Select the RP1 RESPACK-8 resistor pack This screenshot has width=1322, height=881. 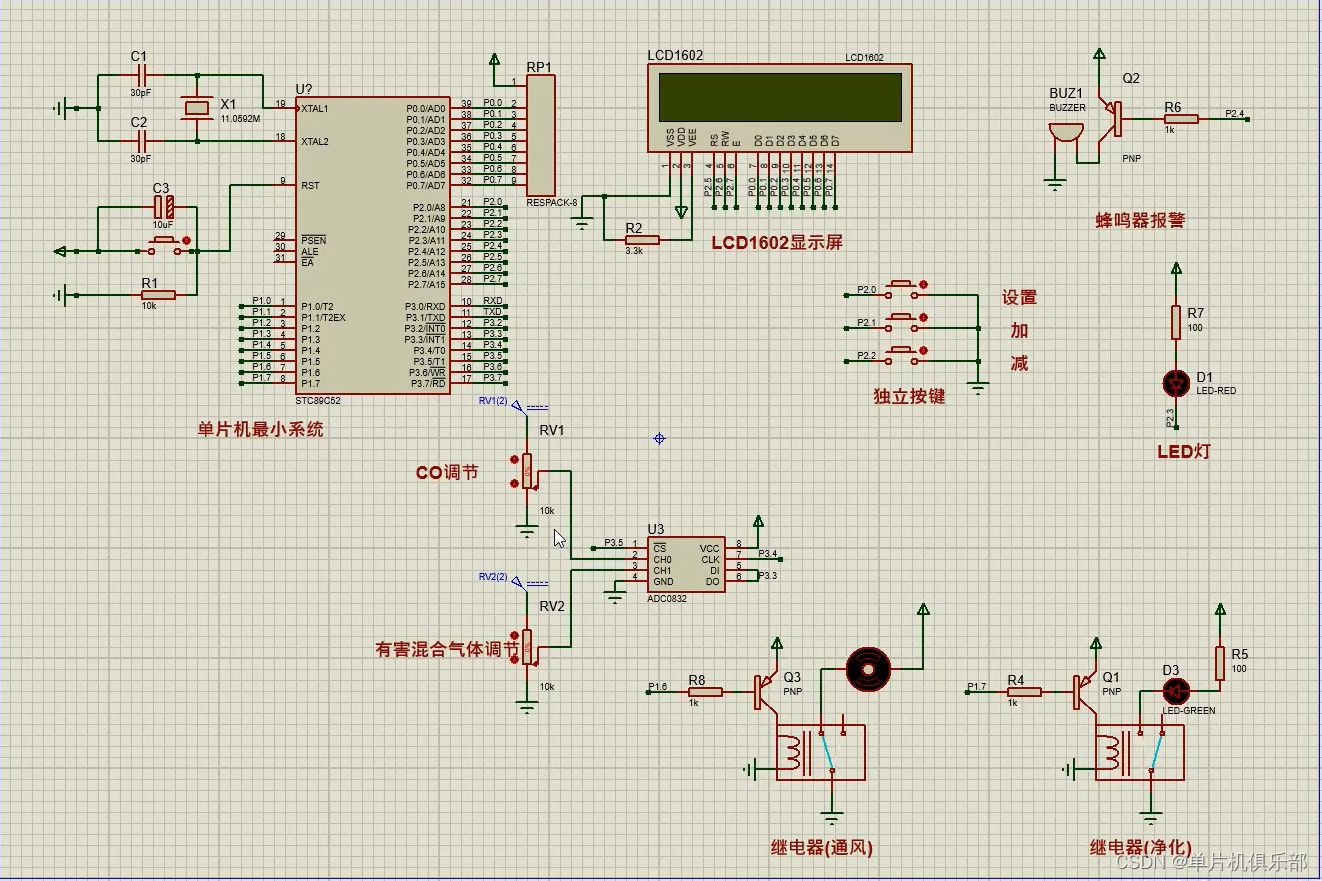[x=540, y=136]
